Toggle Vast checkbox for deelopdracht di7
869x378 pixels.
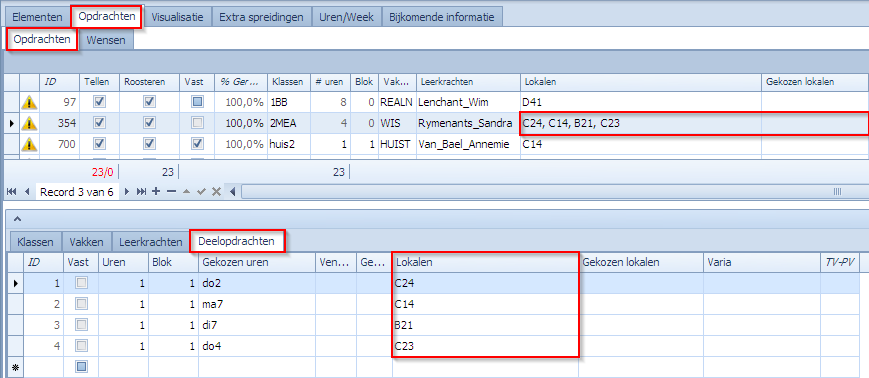[x=81, y=326]
